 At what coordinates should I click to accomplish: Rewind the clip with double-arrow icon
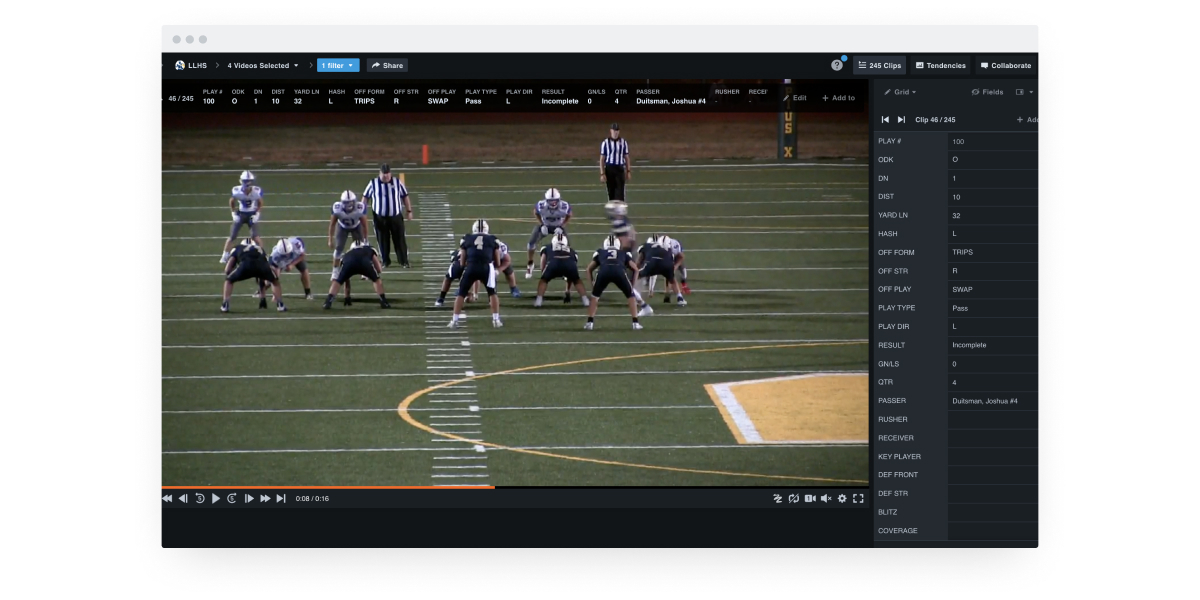pyautogui.click(x=167, y=498)
